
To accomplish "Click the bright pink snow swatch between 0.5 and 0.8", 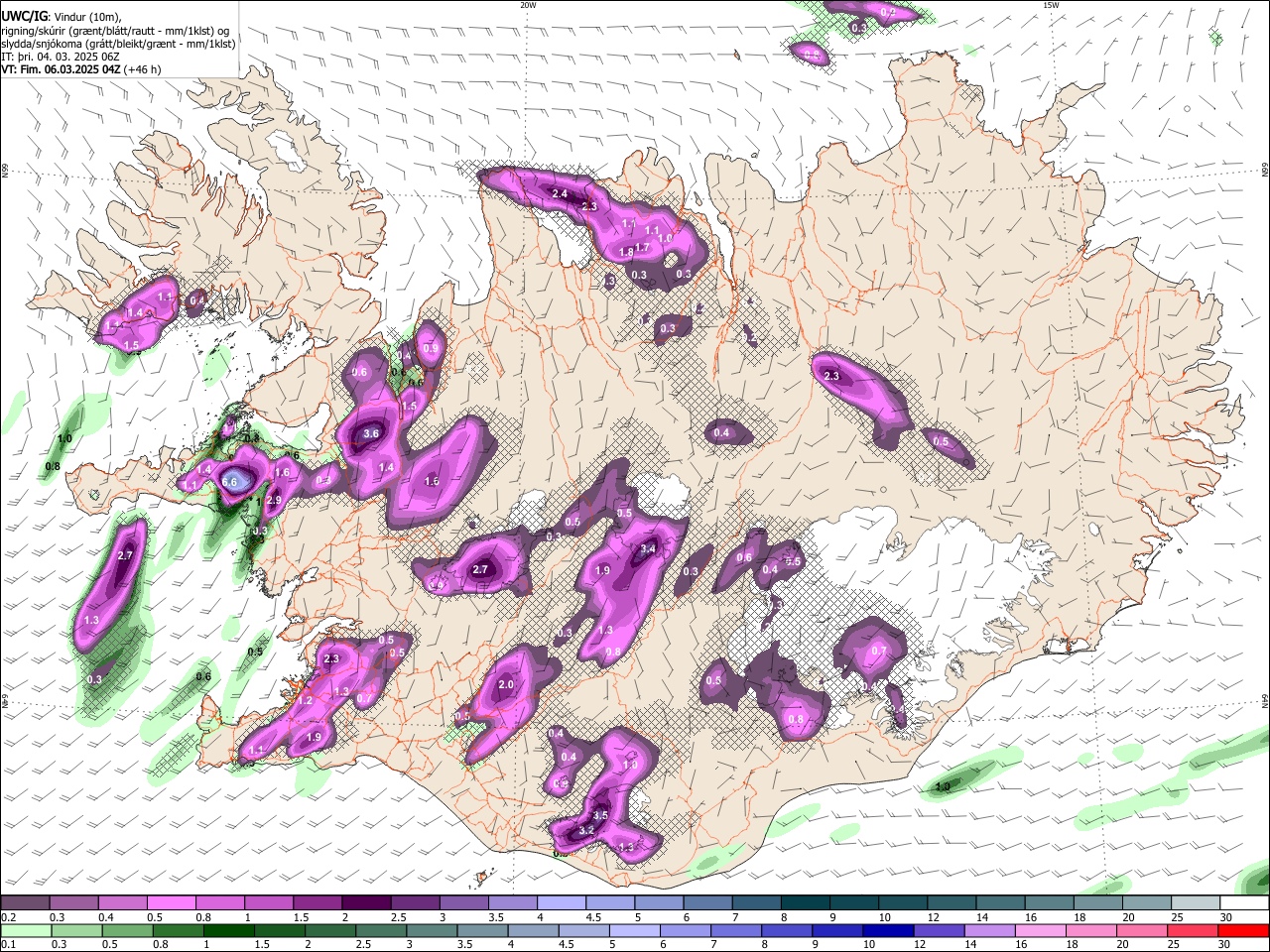I will tap(172, 903).
